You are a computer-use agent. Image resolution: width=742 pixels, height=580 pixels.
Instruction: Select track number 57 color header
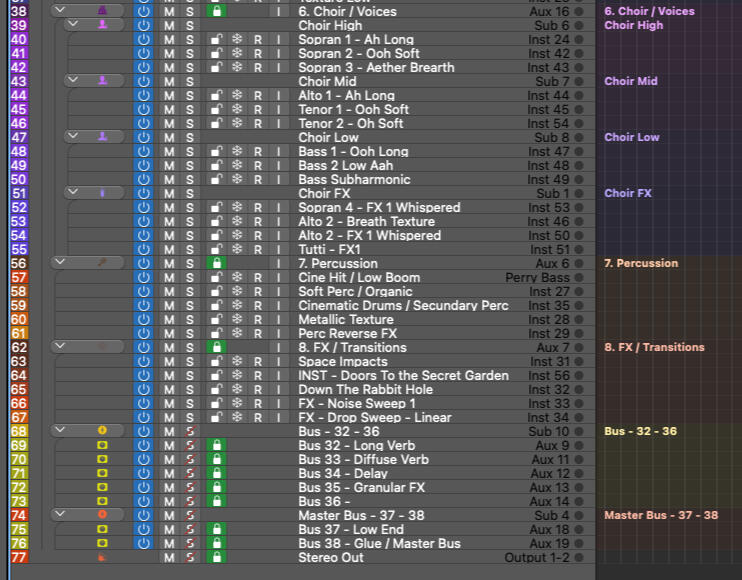click(19, 277)
